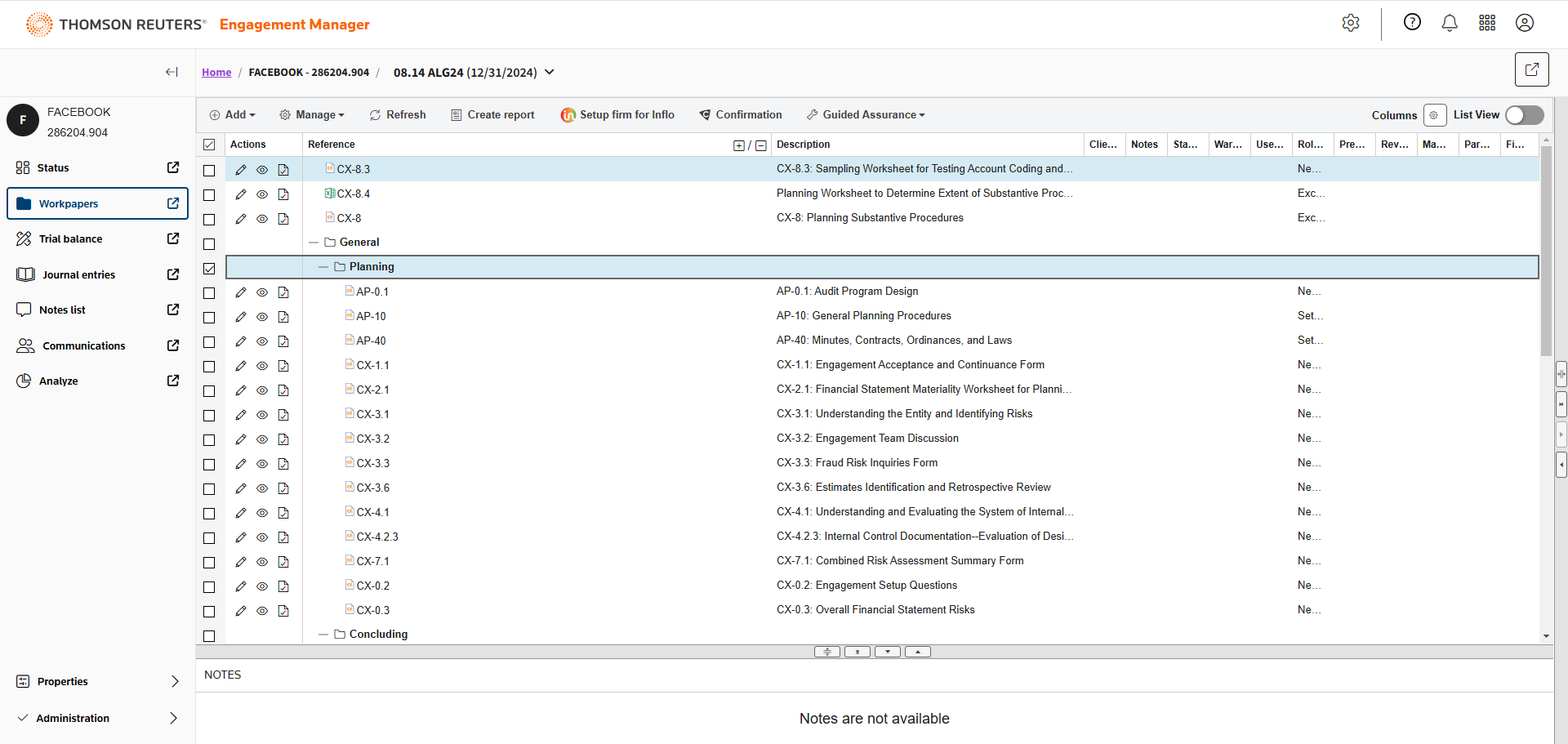The height and width of the screenshot is (744, 1568).
Task: Click the pencil edit icon for CX-8.4
Action: point(241,194)
